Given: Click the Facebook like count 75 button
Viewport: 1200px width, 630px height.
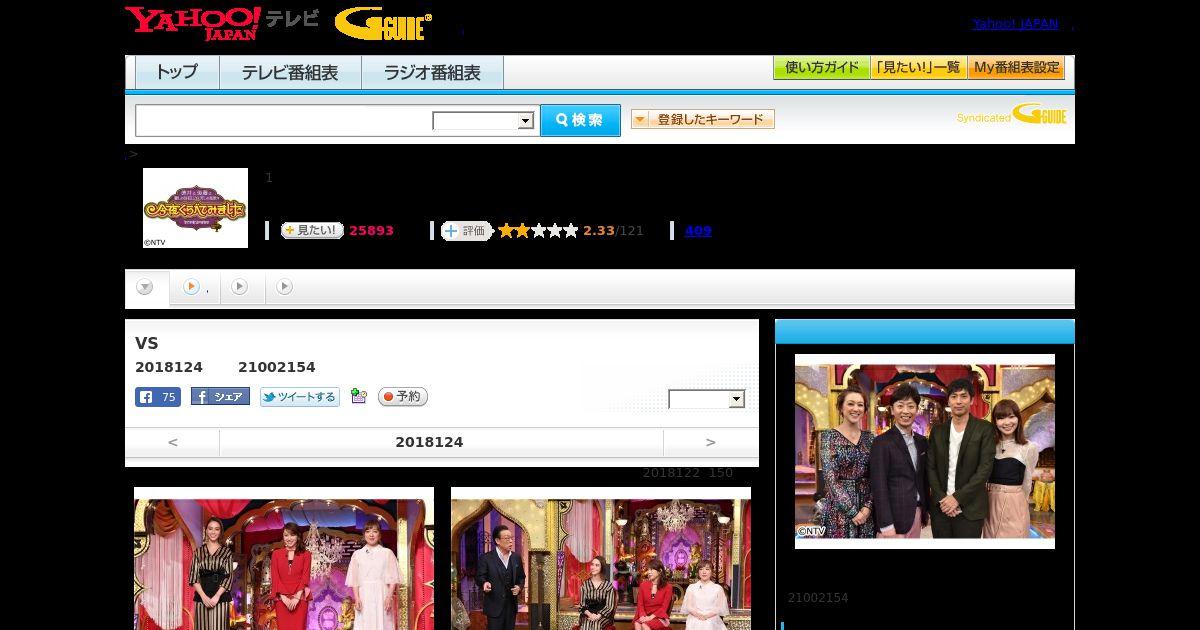Looking at the screenshot, I should [x=158, y=397].
